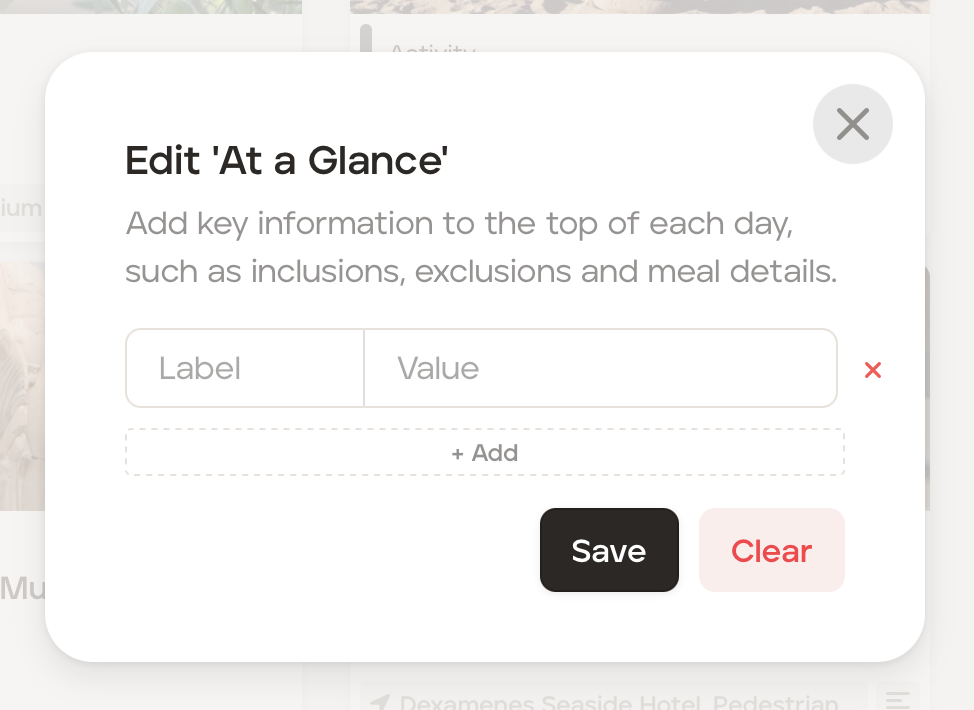Remove the Label/Value row with red X
Viewport: 974px width, 710px height.
tap(872, 370)
